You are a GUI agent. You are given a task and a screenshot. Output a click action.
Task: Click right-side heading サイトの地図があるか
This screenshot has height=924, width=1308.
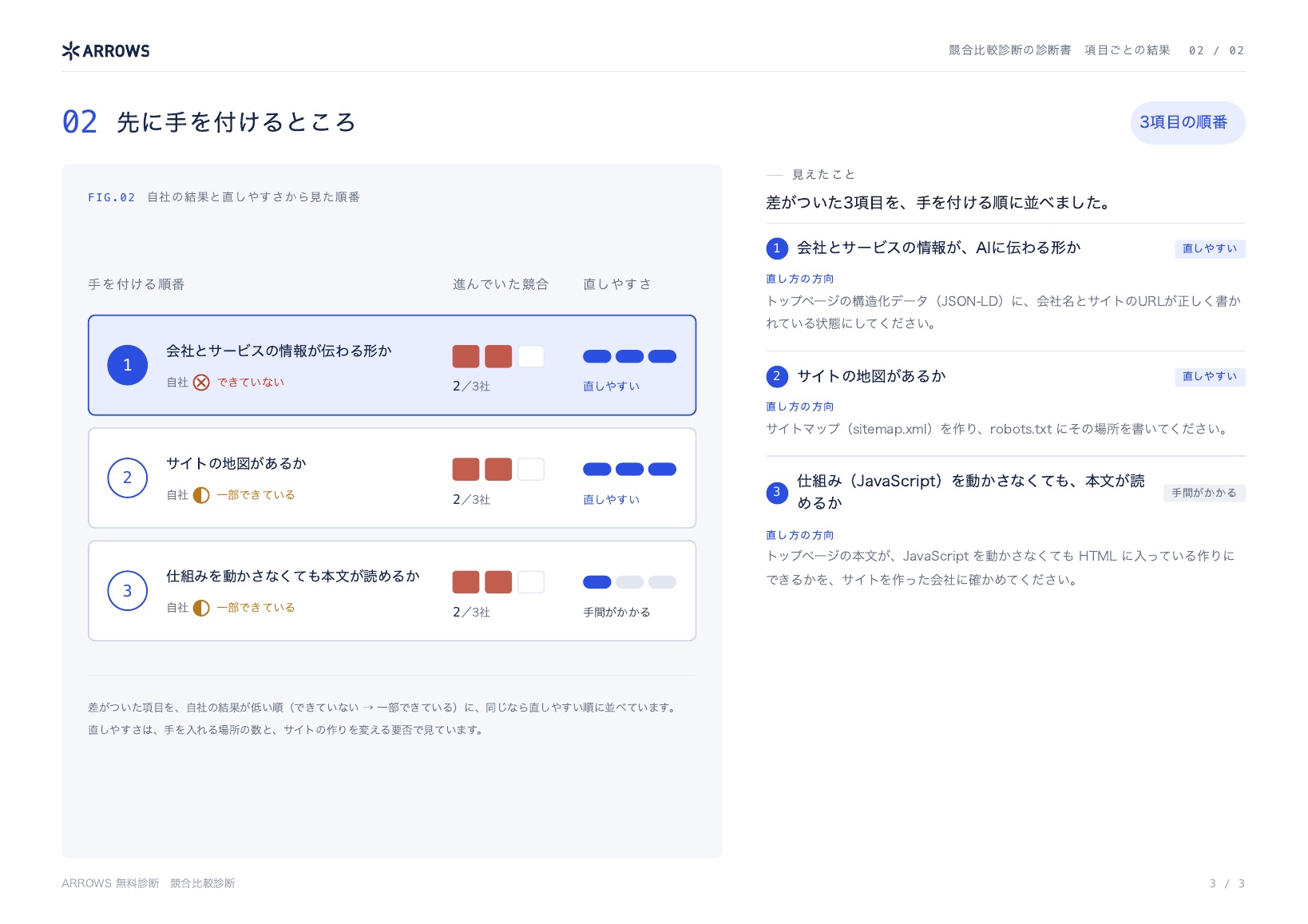pyautogui.click(x=871, y=376)
